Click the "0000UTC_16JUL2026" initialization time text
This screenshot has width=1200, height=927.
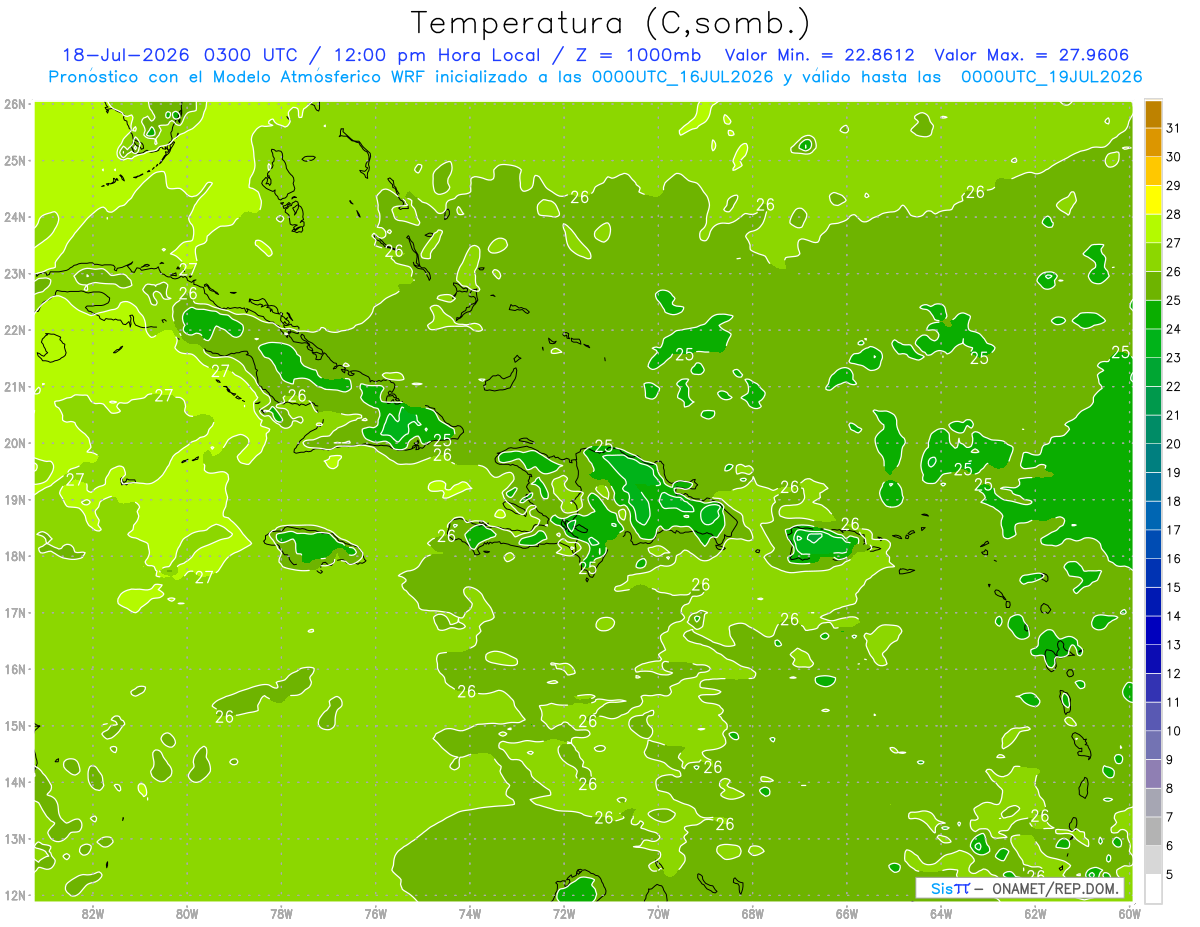[682, 76]
